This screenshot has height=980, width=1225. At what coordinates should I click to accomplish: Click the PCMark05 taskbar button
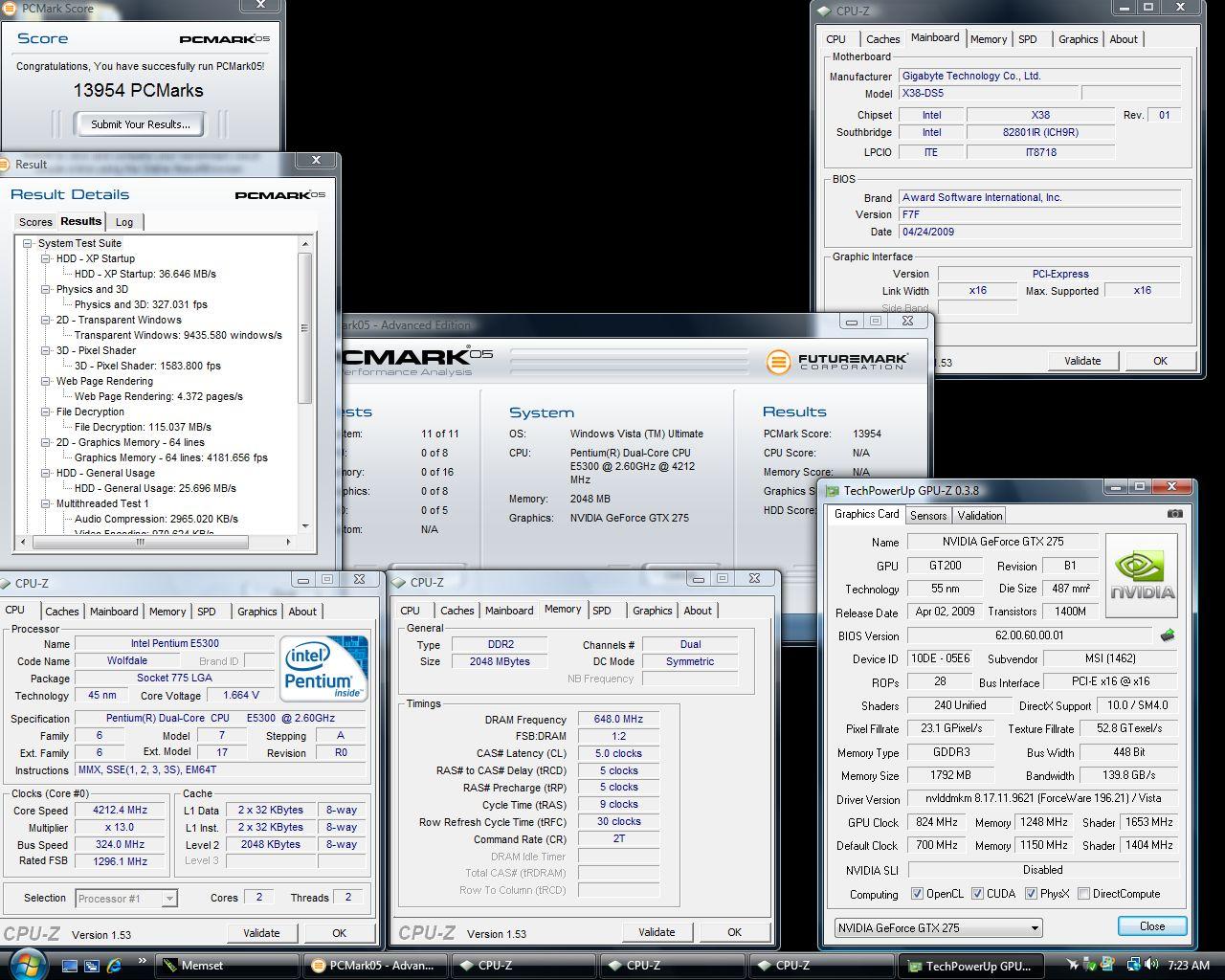coord(376,966)
